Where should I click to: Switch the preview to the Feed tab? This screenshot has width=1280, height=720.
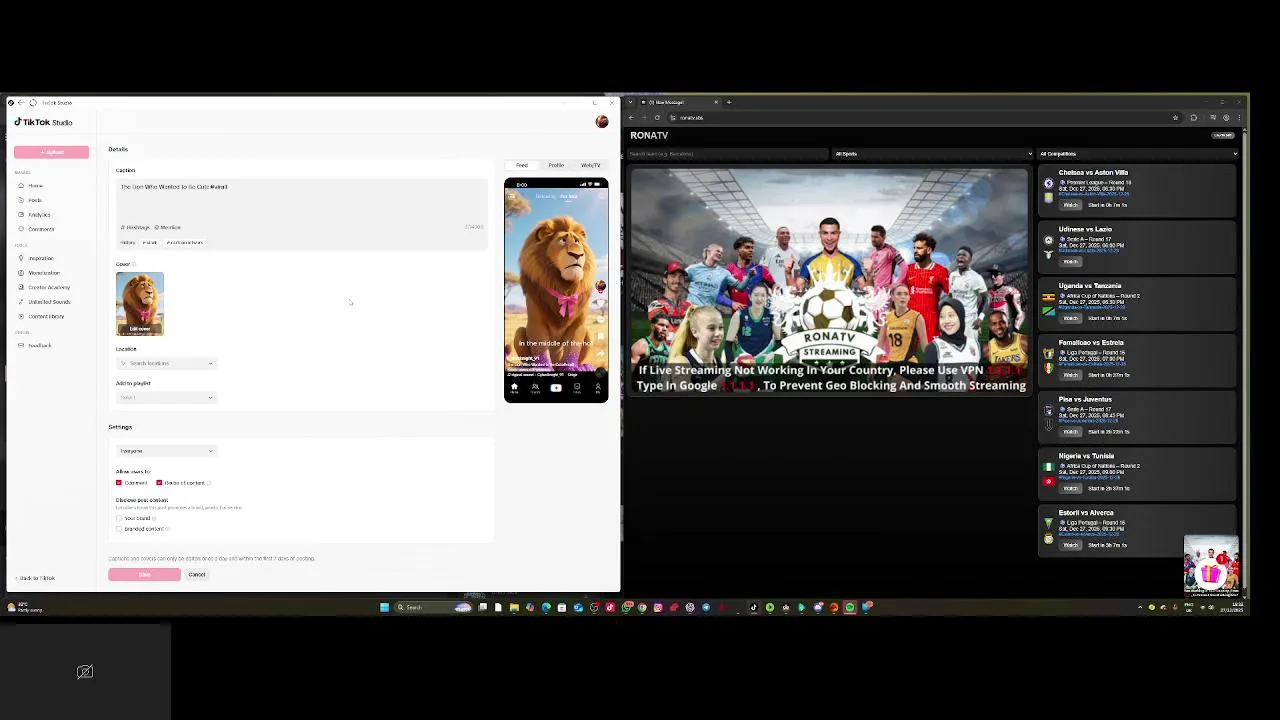(x=522, y=165)
